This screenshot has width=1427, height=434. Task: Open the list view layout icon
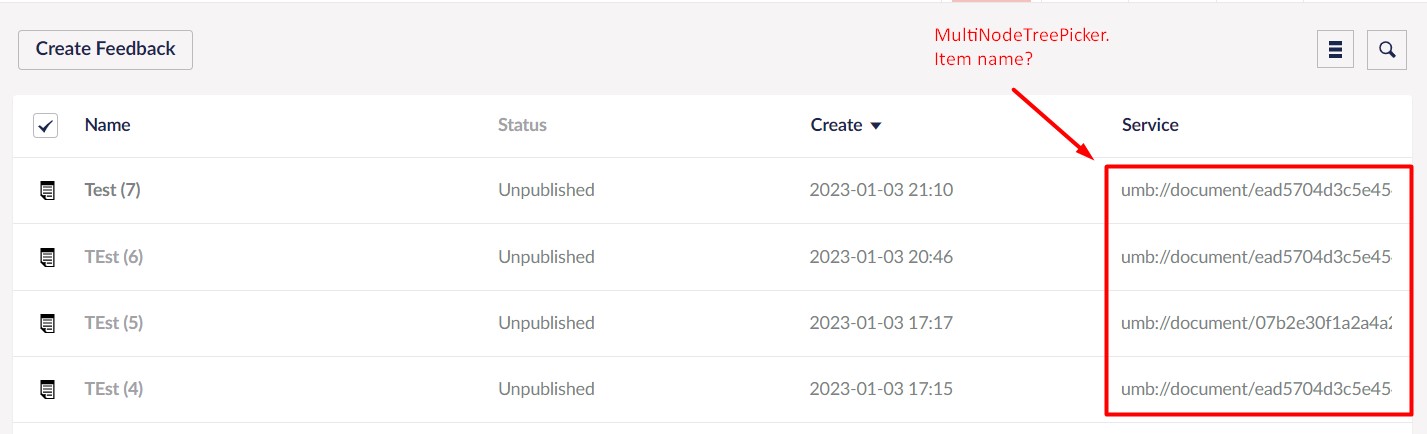[x=1335, y=49]
